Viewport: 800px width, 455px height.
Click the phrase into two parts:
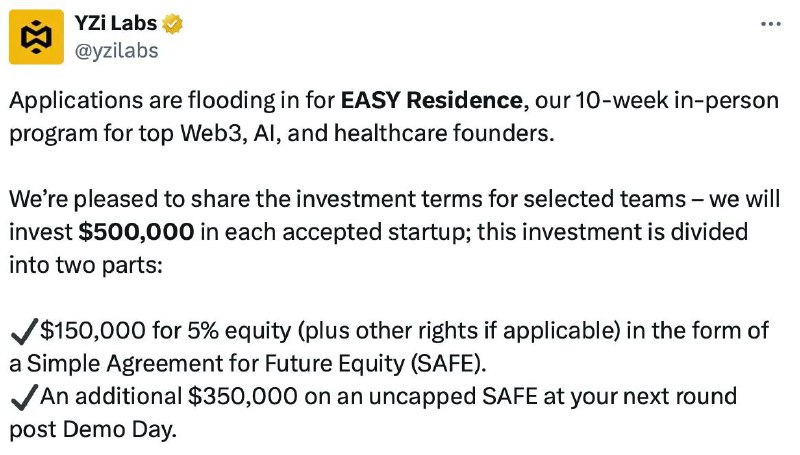(86, 266)
